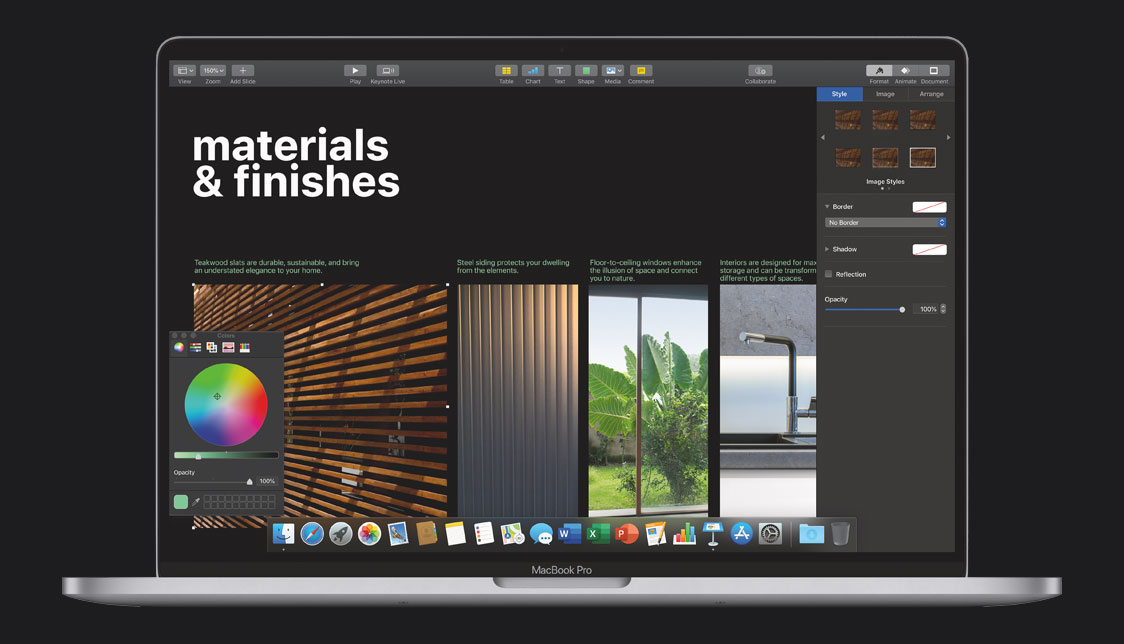Add a Comment from the toolbar
Screen dimensions: 1124x644
[x=641, y=70]
